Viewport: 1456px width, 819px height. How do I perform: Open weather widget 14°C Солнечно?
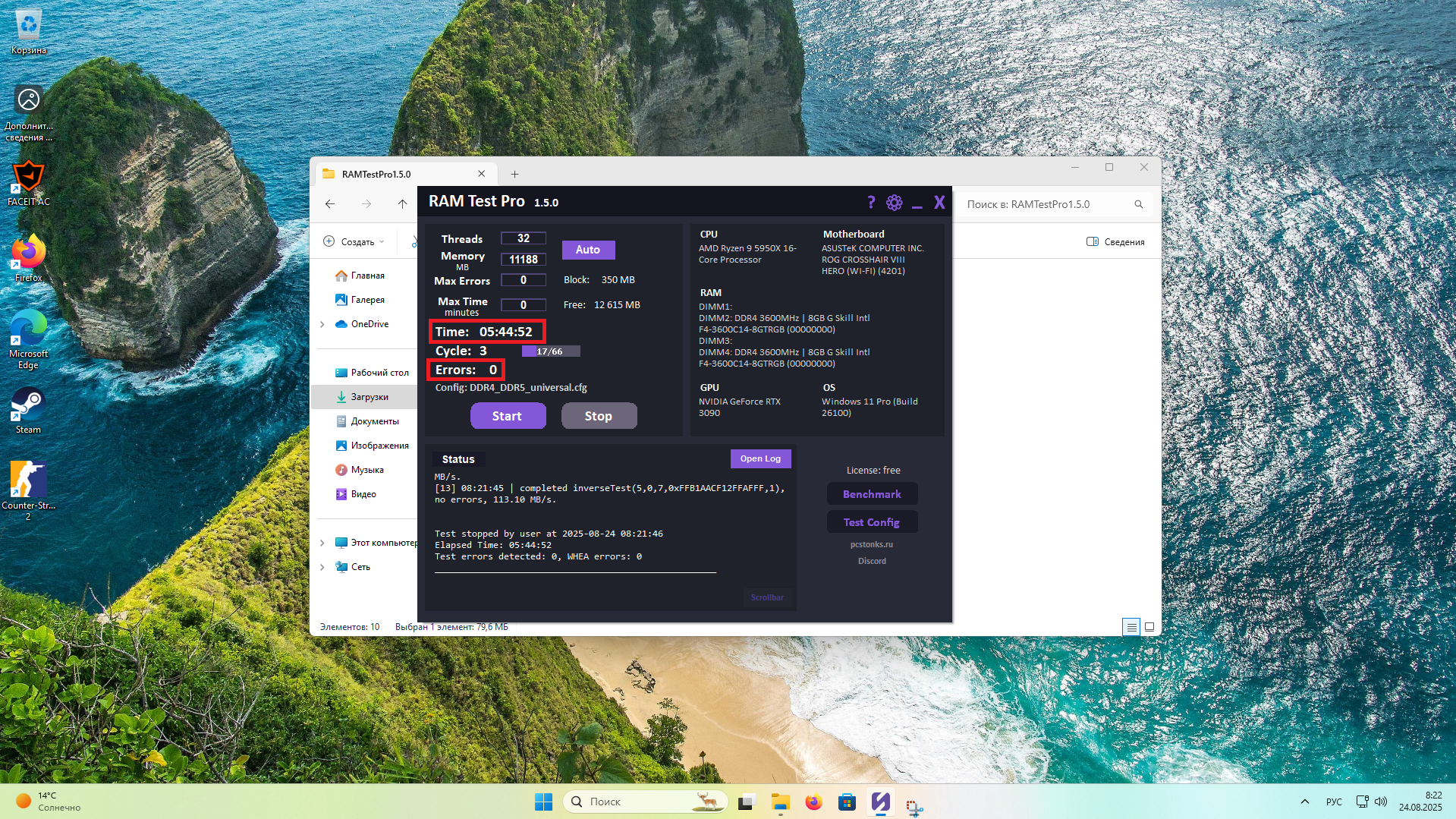pyautogui.click(x=49, y=802)
